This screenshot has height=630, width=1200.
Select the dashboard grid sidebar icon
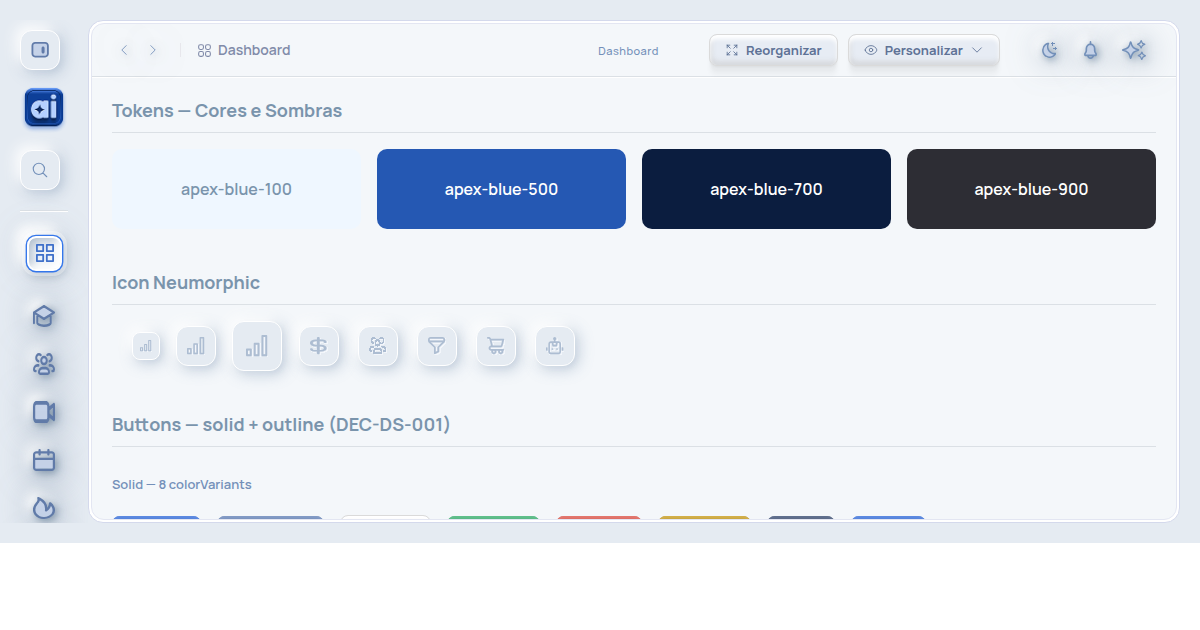tap(44, 253)
